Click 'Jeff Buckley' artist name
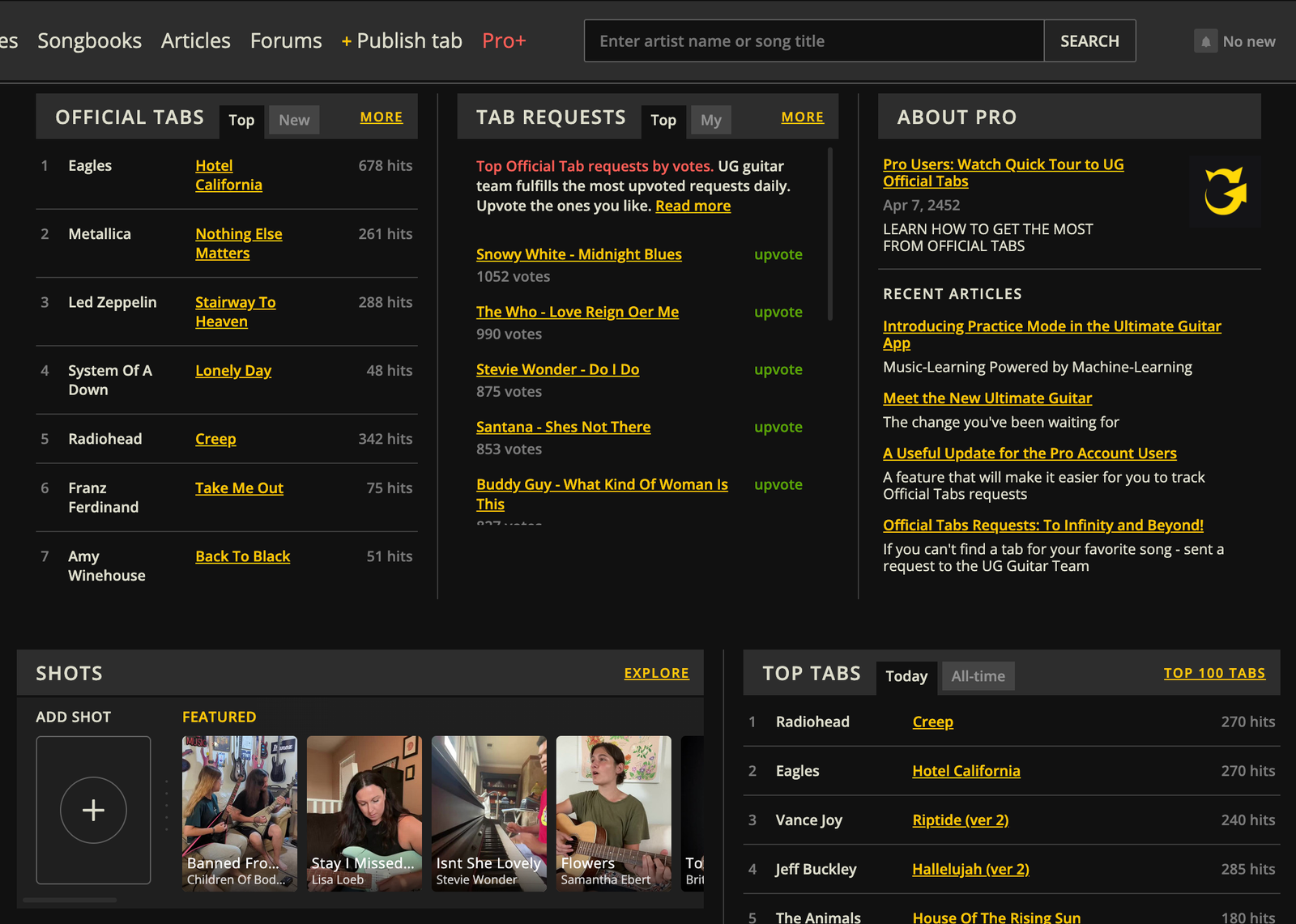 [x=816, y=869]
